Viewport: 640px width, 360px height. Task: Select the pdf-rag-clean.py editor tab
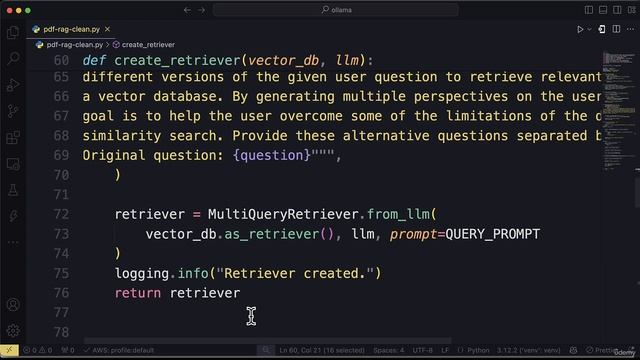tap(71, 29)
